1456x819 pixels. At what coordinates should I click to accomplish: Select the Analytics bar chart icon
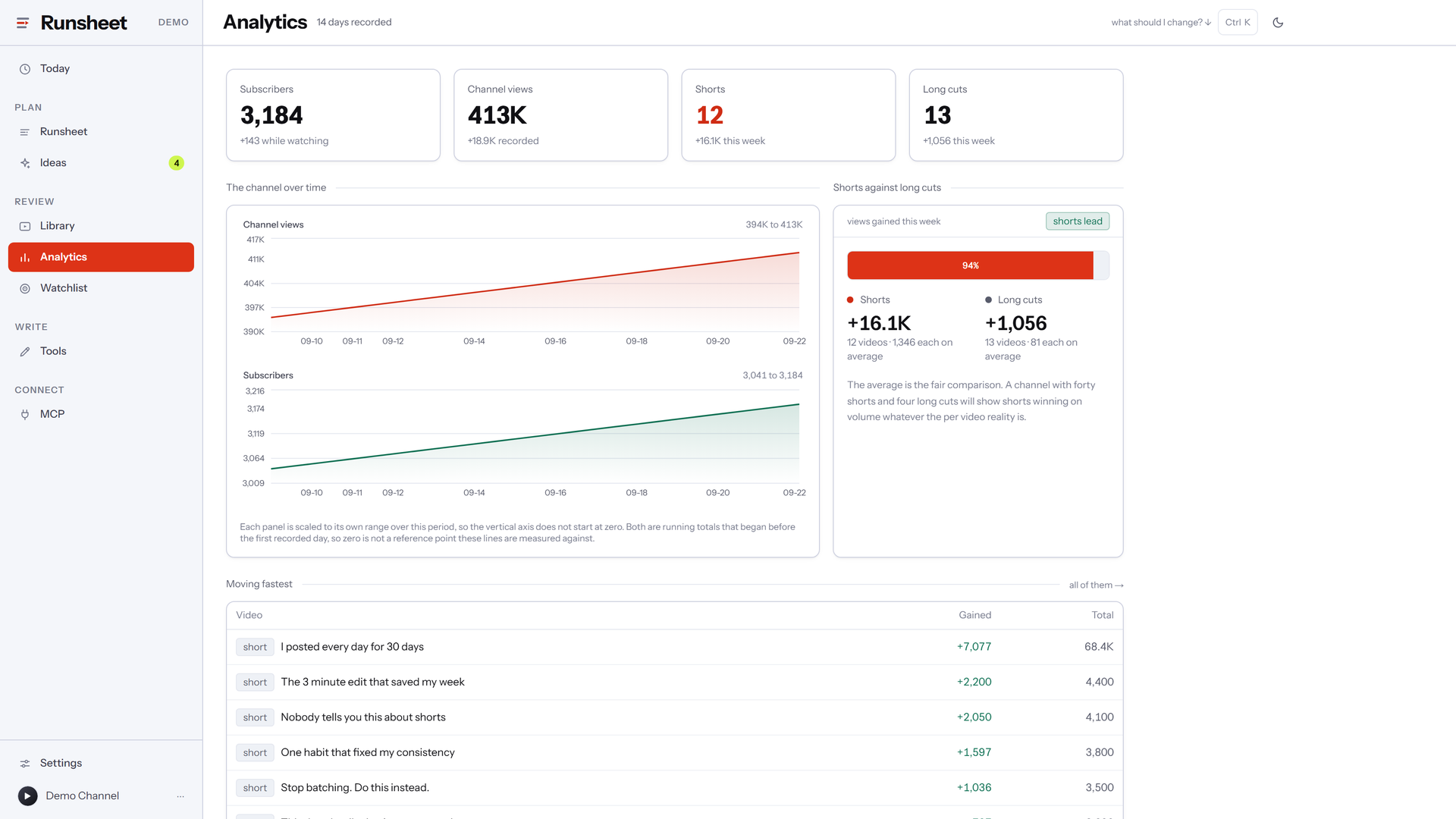point(25,258)
